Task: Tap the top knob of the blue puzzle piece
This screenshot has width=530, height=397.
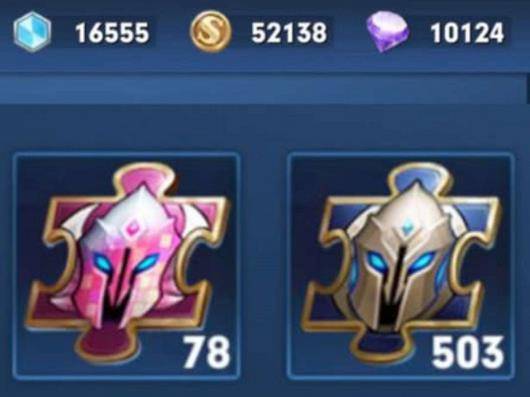Action: click(418, 178)
